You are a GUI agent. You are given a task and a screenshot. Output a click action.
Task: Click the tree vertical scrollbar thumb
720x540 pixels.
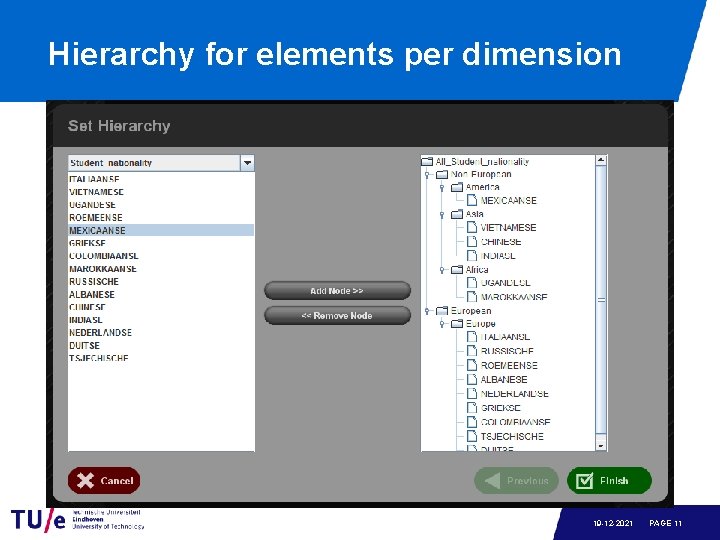point(601,299)
